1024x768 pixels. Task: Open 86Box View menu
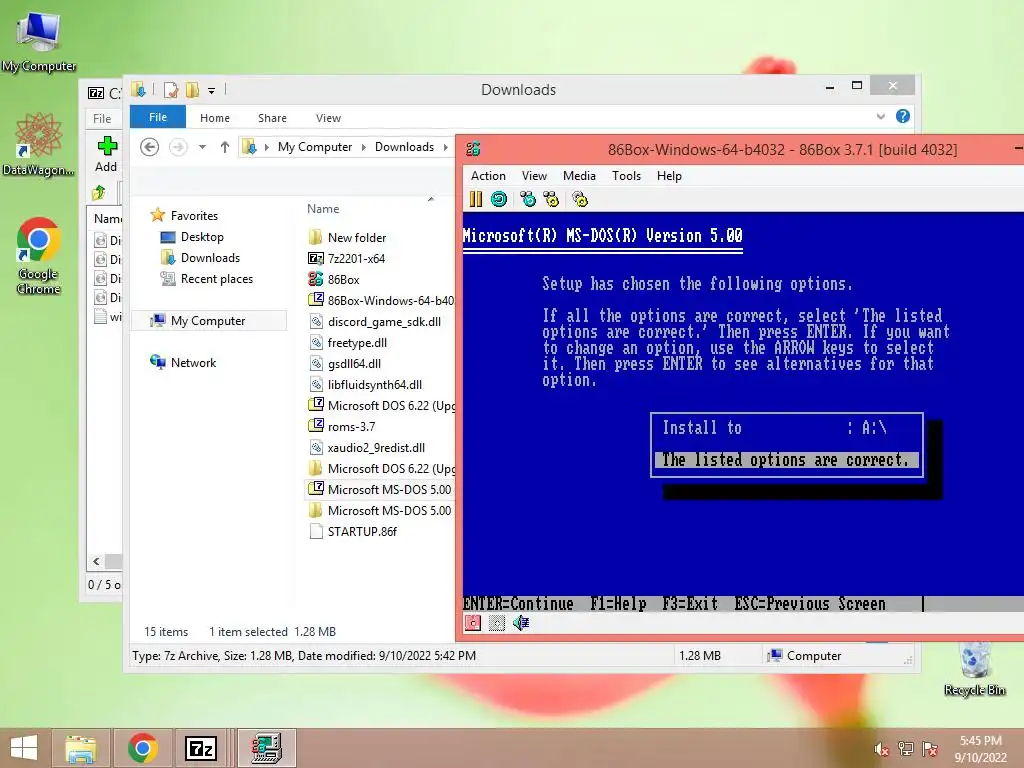point(534,176)
